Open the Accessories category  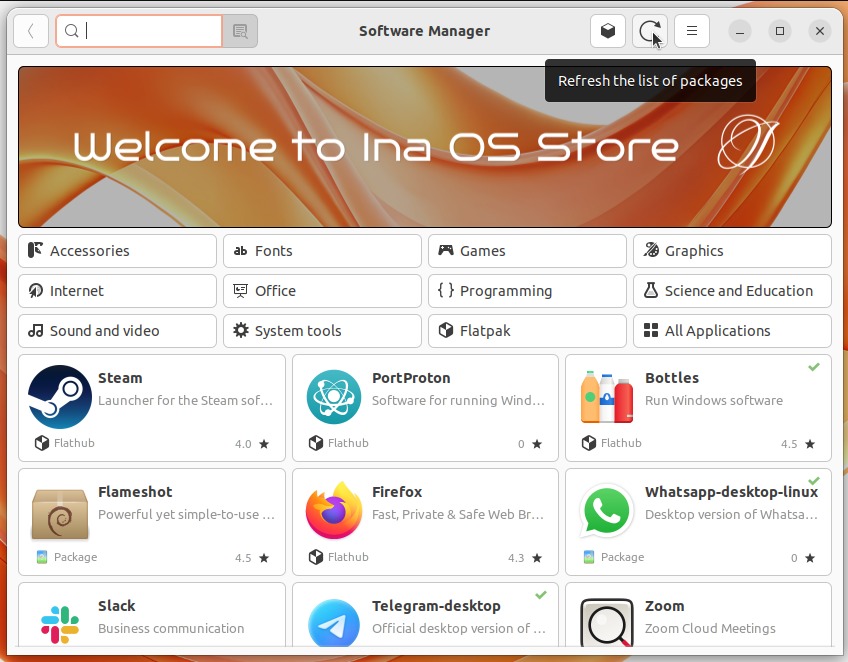tap(117, 251)
